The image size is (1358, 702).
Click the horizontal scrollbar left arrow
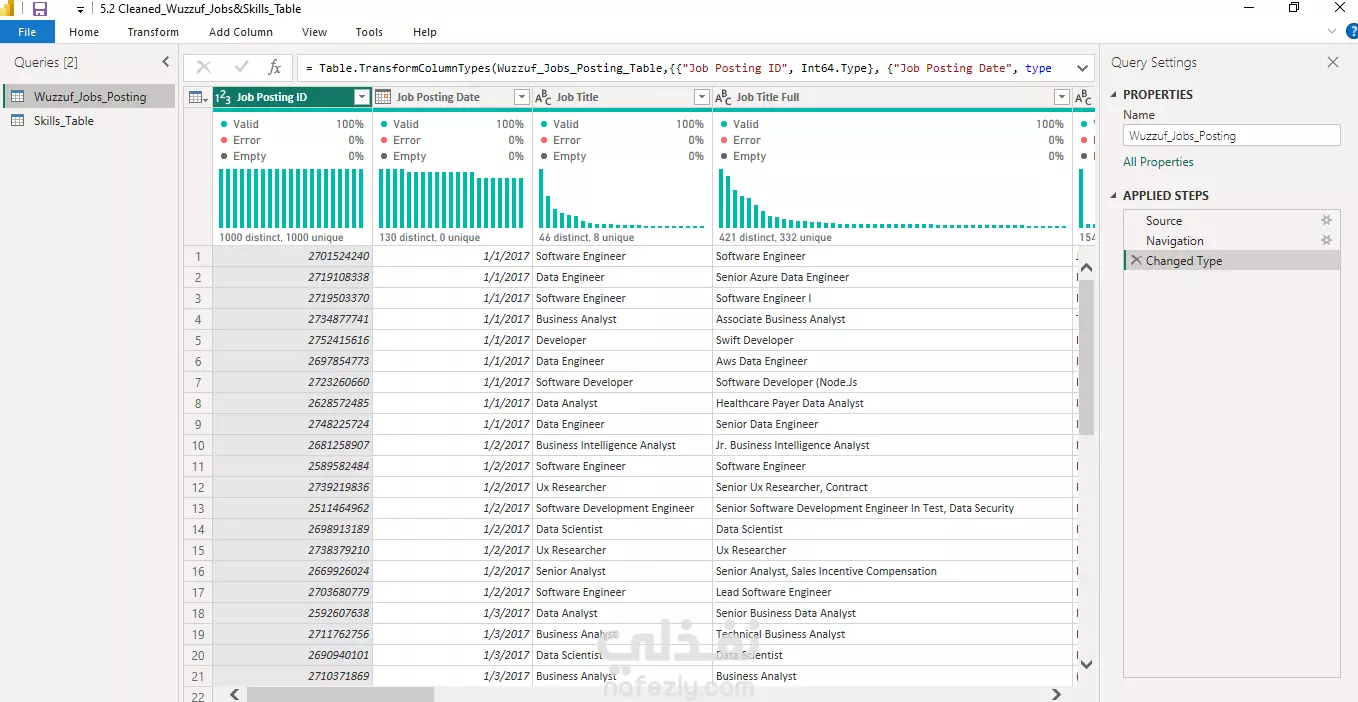tap(234, 694)
